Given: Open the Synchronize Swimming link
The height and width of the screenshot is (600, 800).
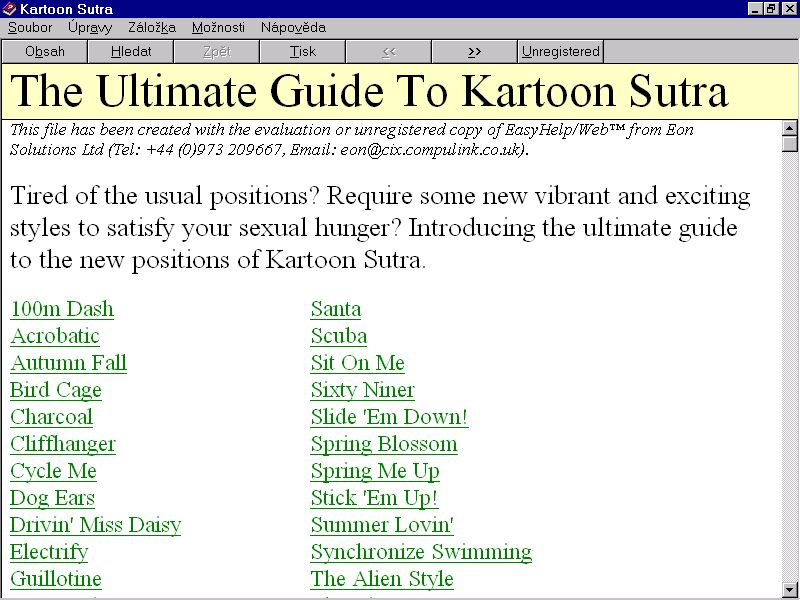Looking at the screenshot, I should tap(421, 552).
